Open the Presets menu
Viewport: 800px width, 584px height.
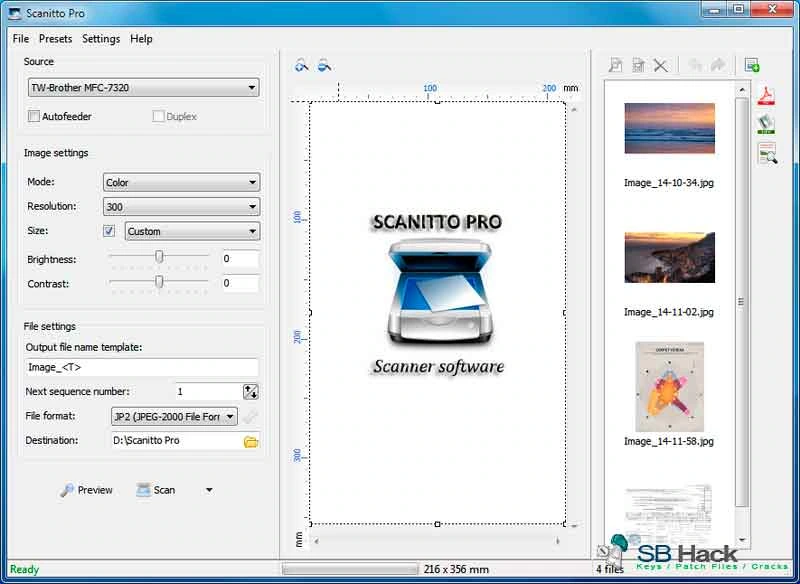tap(56, 39)
